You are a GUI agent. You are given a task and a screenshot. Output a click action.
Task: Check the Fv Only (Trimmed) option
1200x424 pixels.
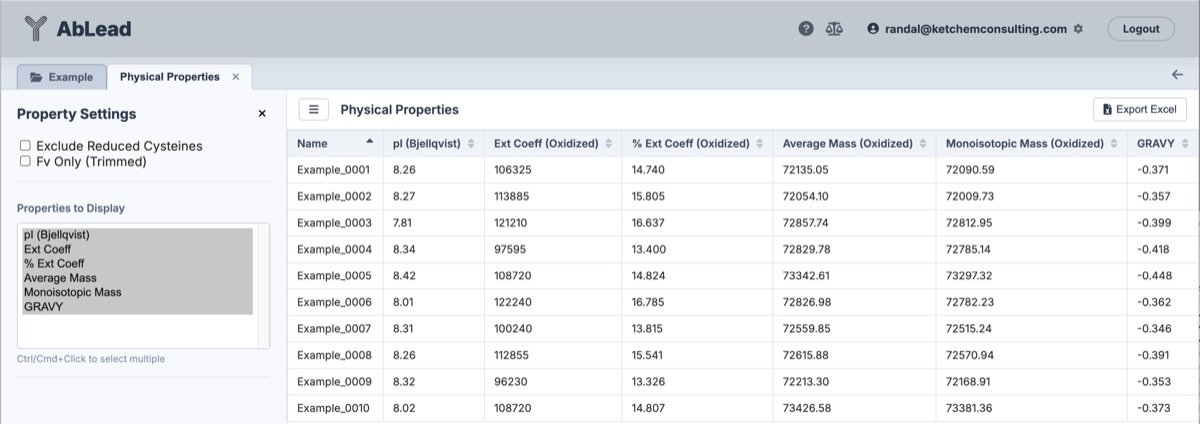point(26,161)
